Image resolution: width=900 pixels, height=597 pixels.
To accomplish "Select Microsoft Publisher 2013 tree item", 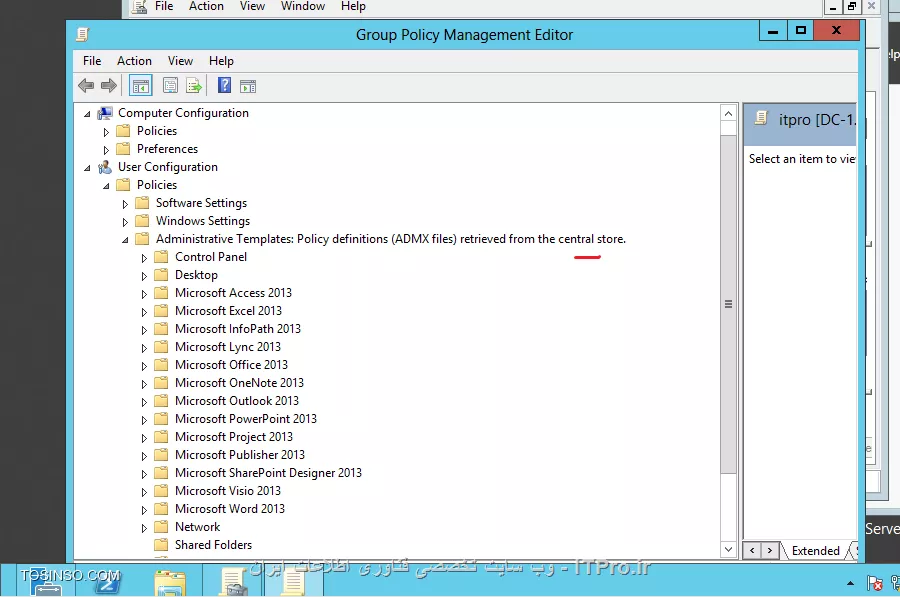I will 240,455.
